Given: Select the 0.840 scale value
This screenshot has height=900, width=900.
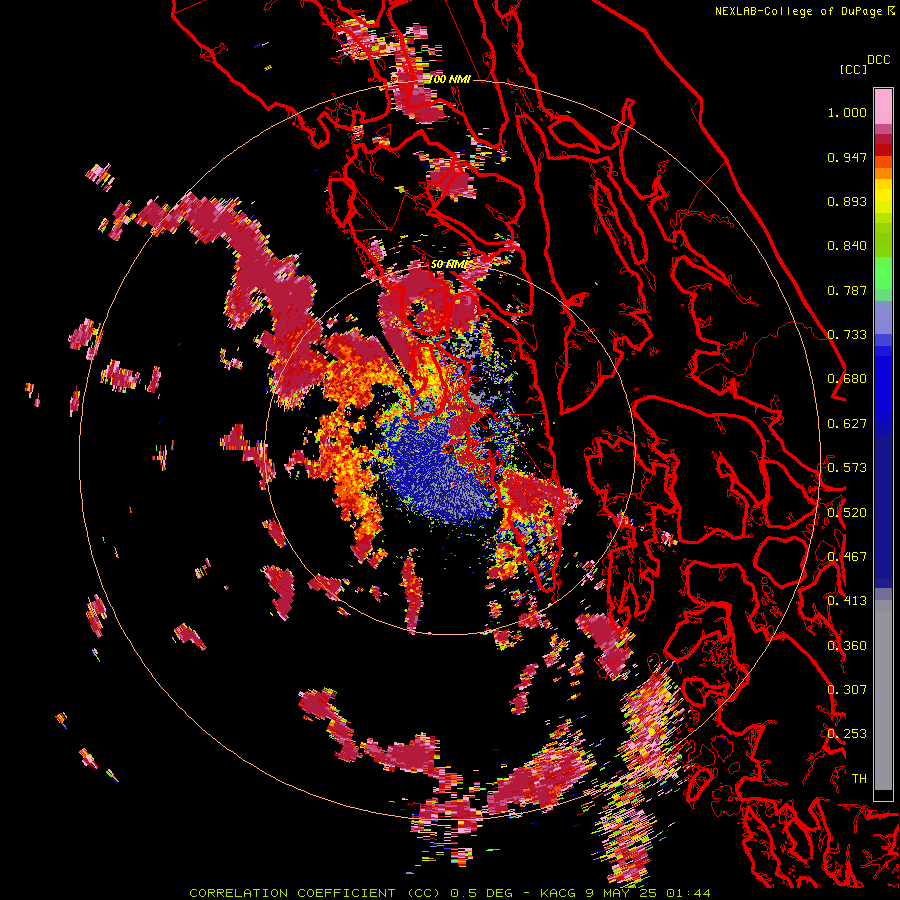Looking at the screenshot, I should pyautogui.click(x=847, y=246).
